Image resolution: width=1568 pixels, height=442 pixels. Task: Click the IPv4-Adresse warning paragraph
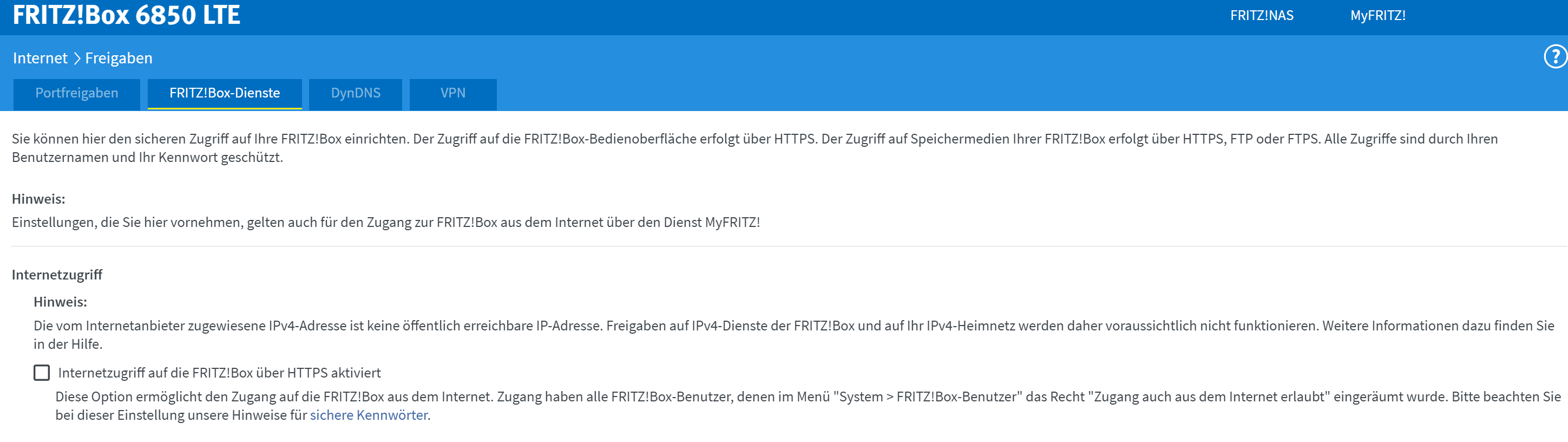click(791, 326)
